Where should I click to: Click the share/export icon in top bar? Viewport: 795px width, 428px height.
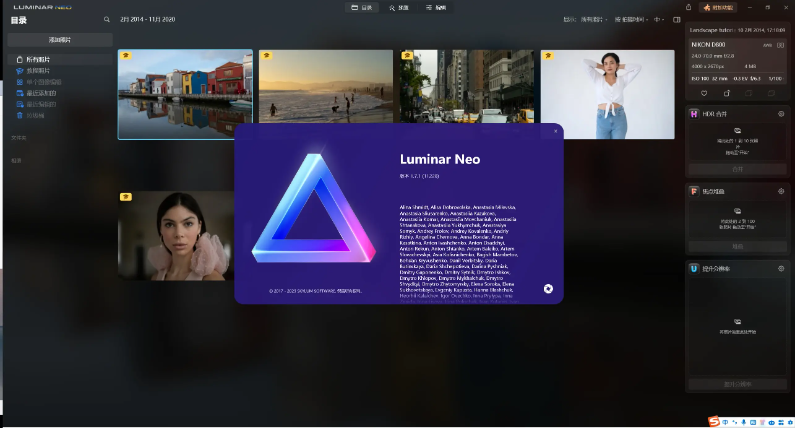pos(689,7)
